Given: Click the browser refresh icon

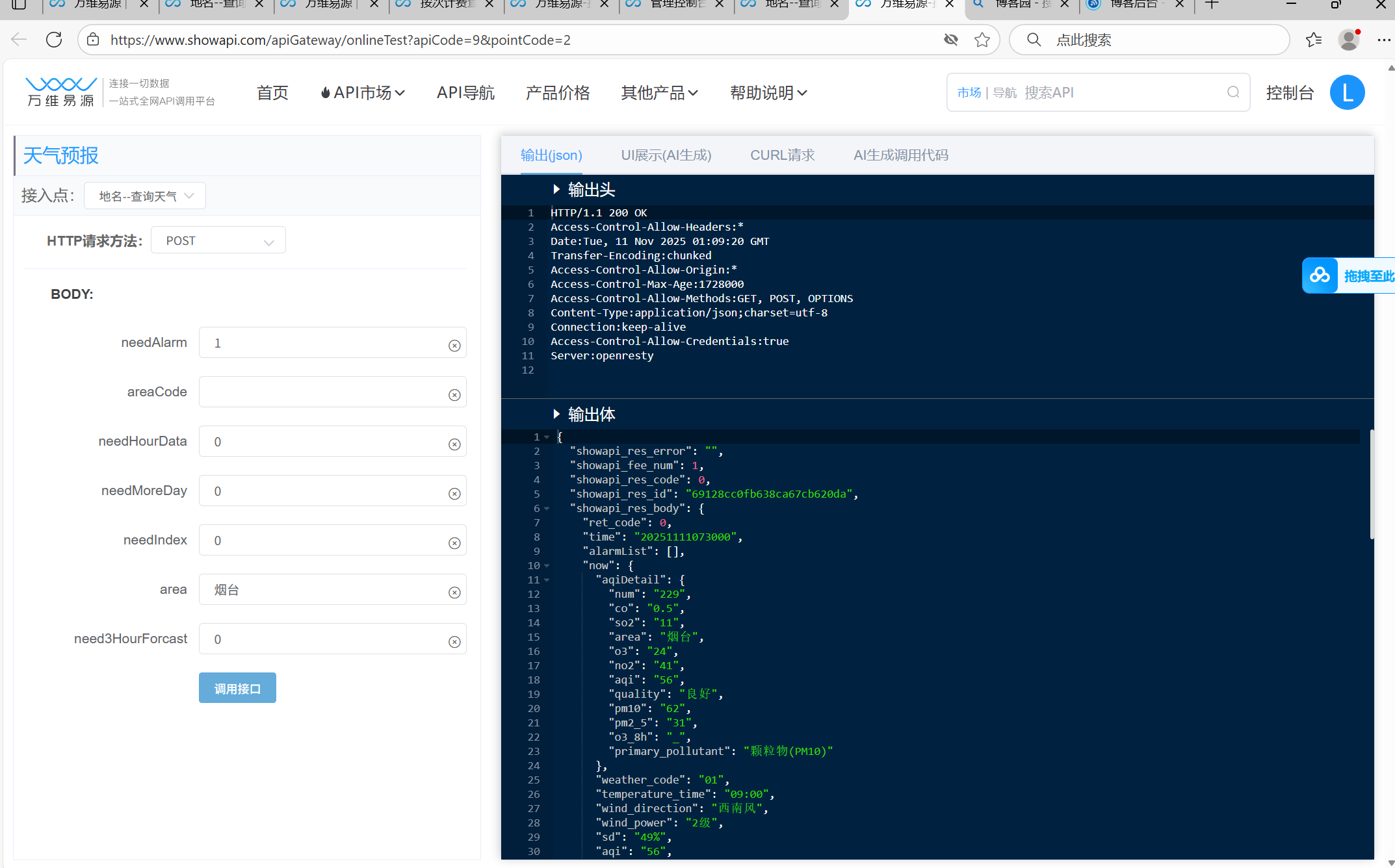Looking at the screenshot, I should (x=54, y=40).
